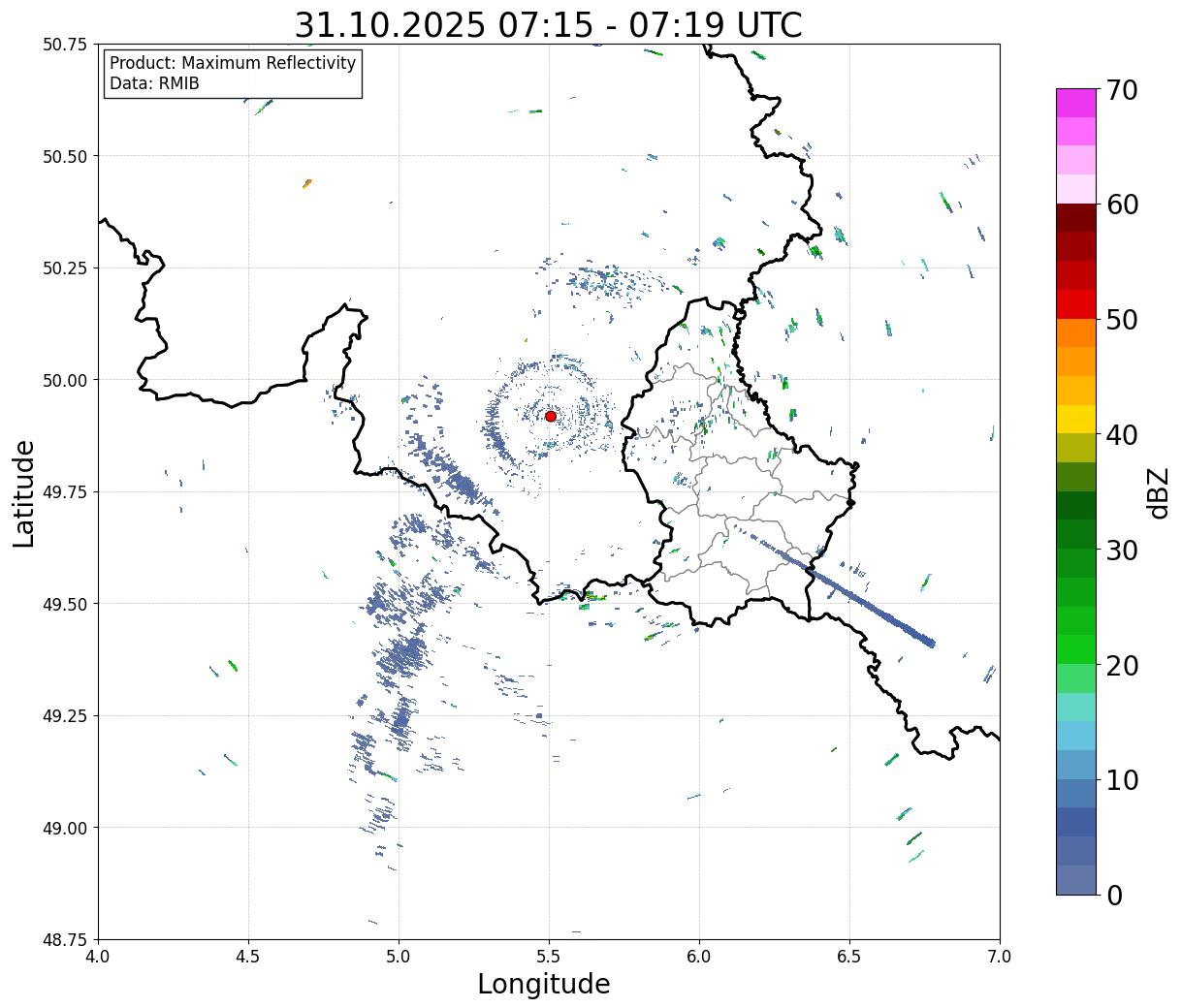This screenshot has height=1008, width=1182.
Task: Select the 'Product: Maximum Reflectivity' text line
Action: (x=233, y=63)
